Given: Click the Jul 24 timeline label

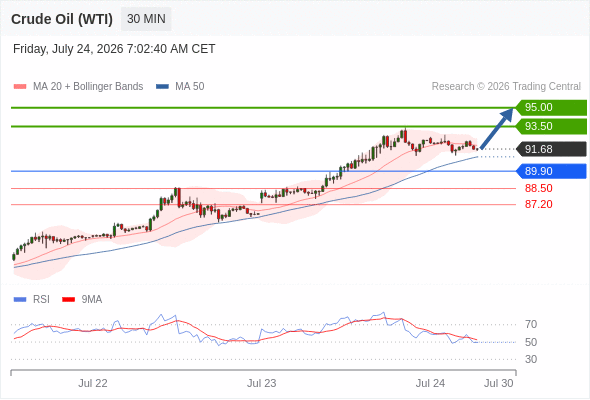Looking at the screenshot, I should (x=430, y=383).
